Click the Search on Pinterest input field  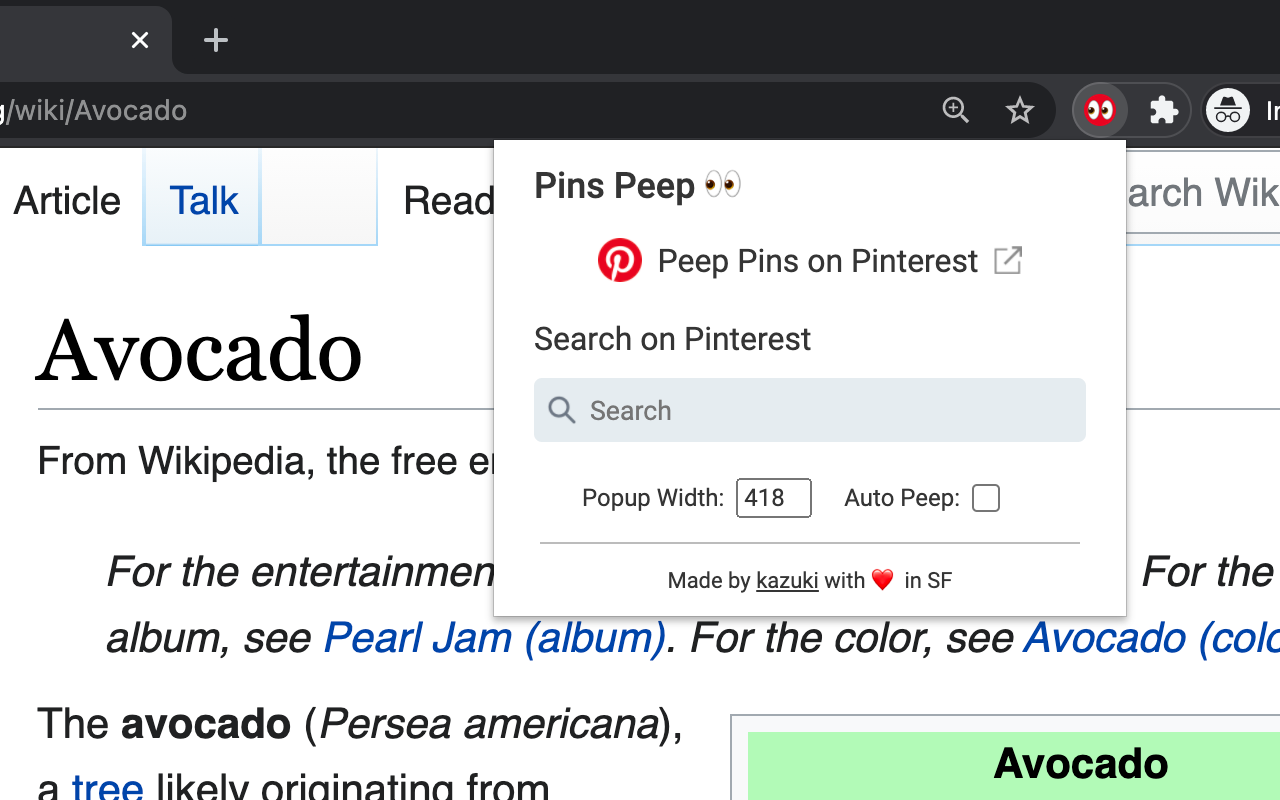[810, 410]
